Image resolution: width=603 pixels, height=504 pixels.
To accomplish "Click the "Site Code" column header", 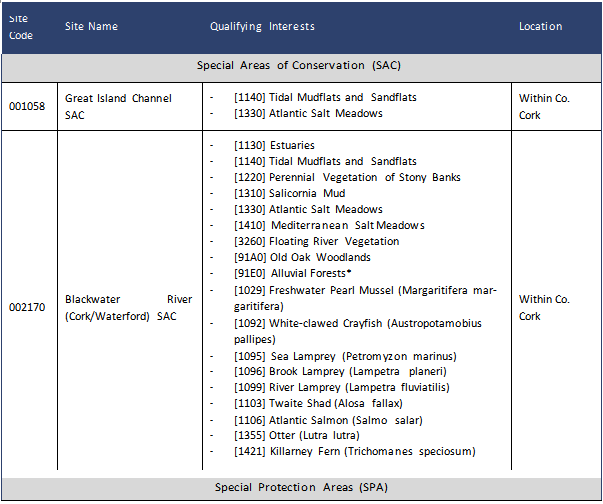I will point(21,26).
